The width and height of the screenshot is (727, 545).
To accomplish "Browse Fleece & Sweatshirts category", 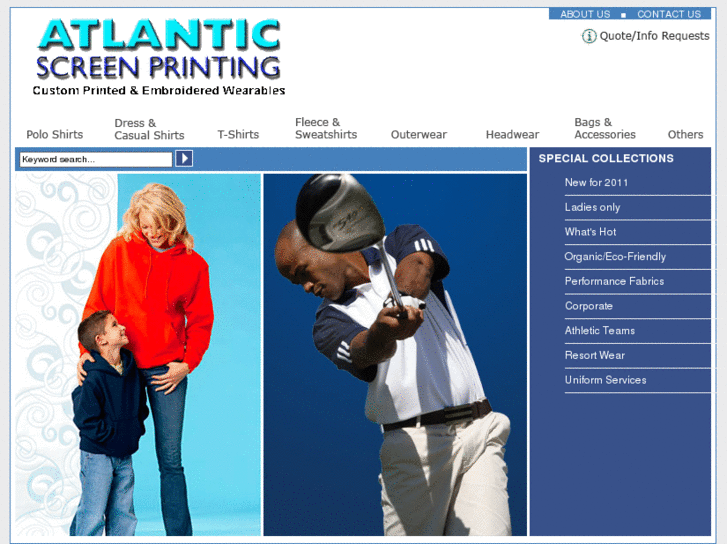I will click(326, 128).
